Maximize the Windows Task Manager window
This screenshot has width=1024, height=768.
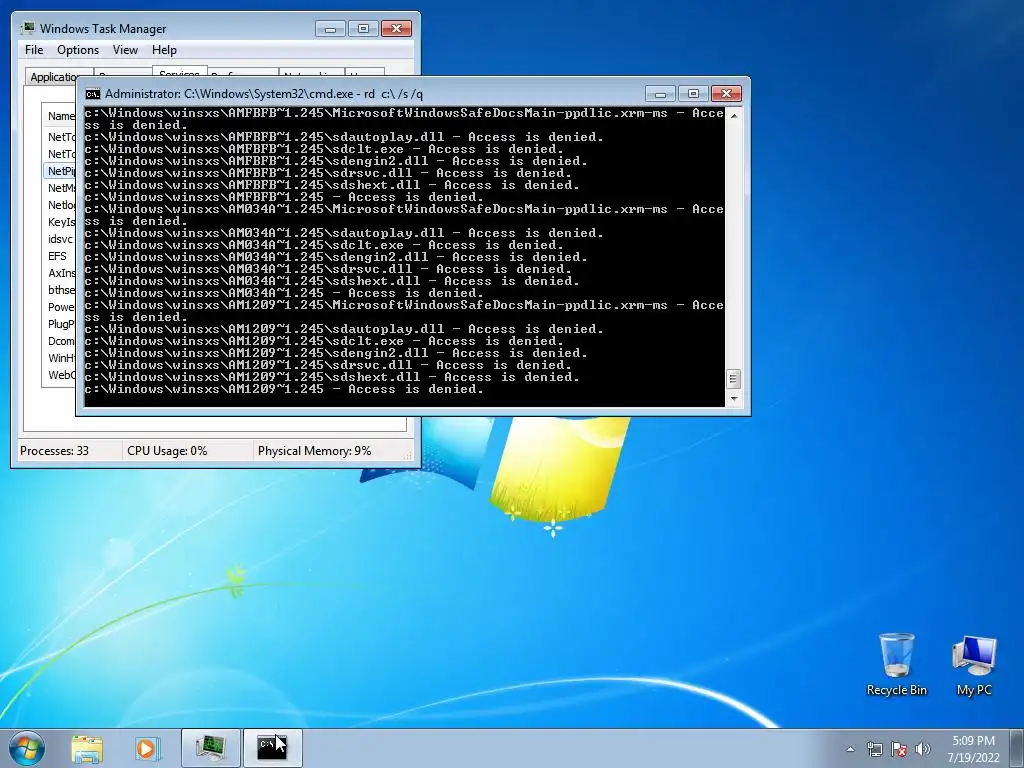(x=363, y=29)
